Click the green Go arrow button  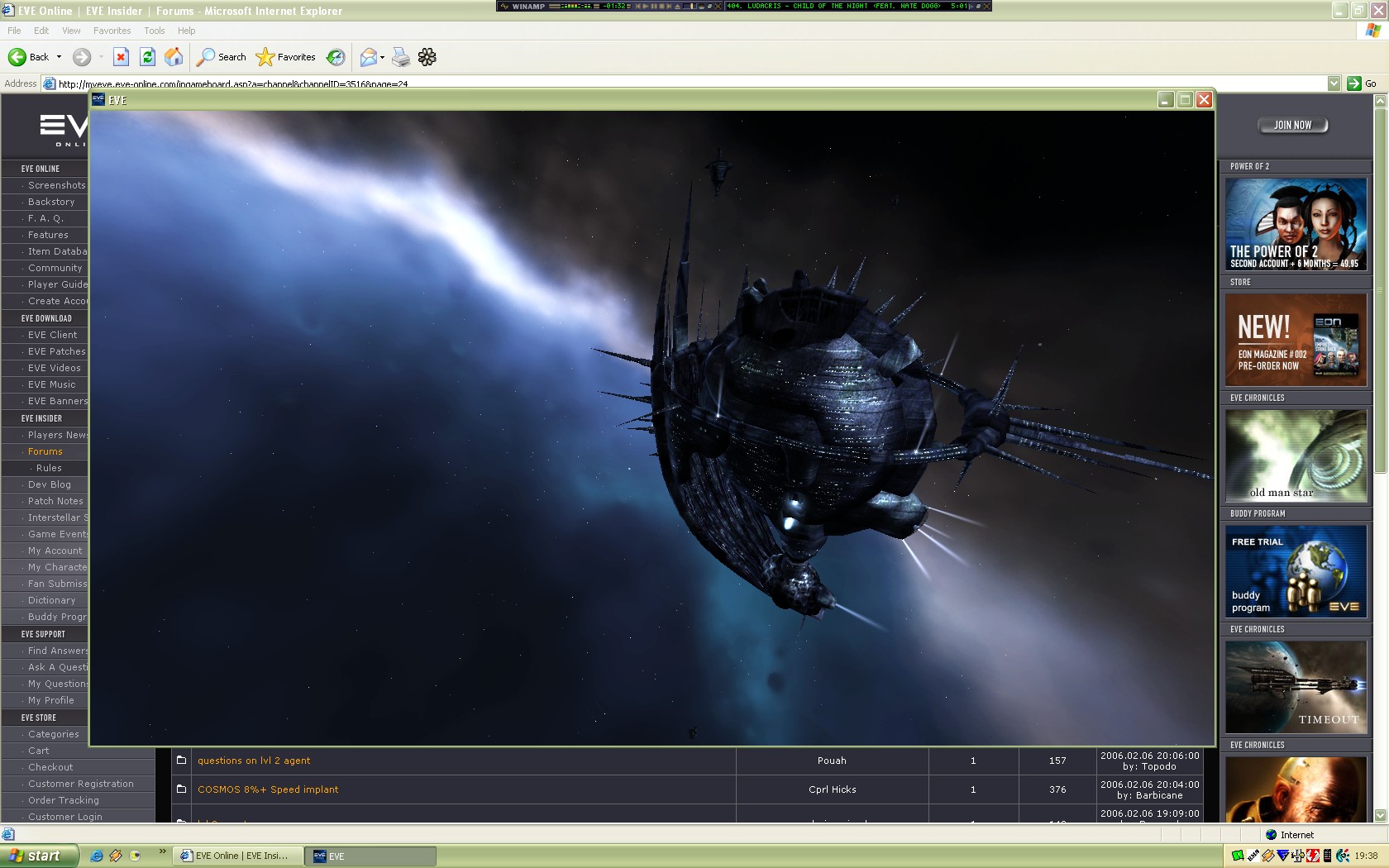(1353, 83)
